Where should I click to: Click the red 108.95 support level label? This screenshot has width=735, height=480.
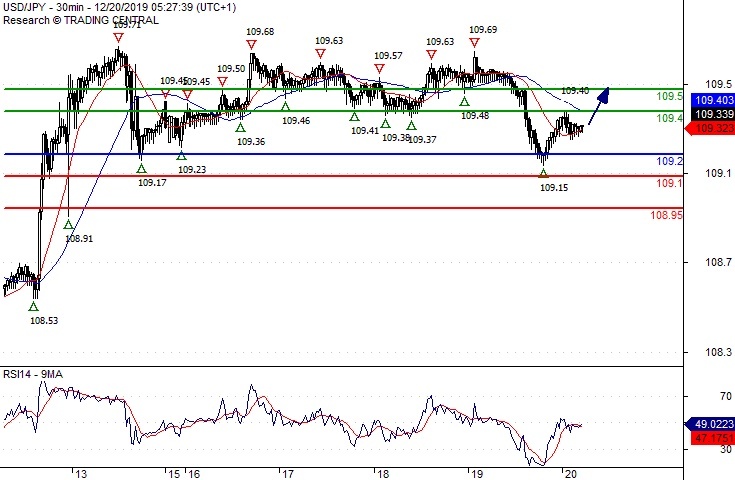(x=667, y=215)
